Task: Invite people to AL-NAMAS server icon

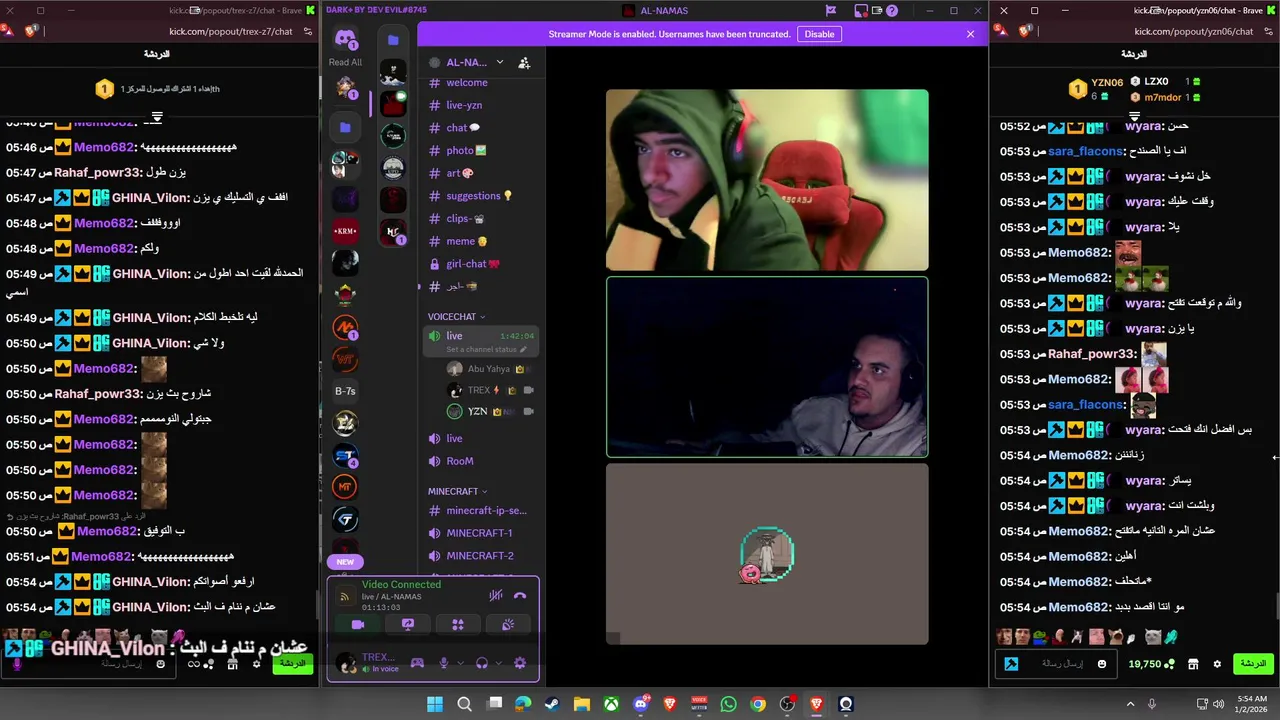Action: point(524,63)
